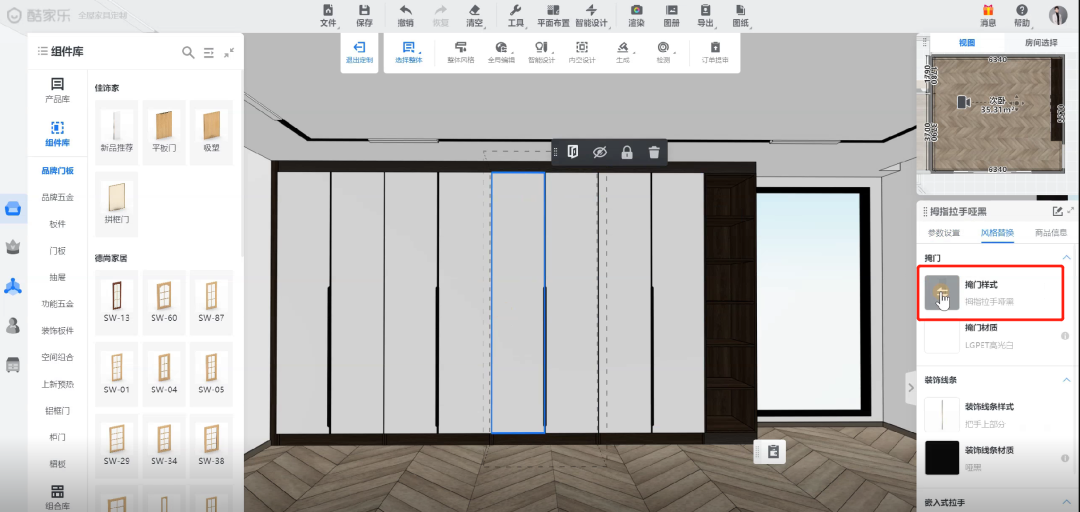The height and width of the screenshot is (512, 1080).
Task: Collapse the 嵌入式拉手 section chevron
Action: pyautogui.click(x=1066, y=502)
